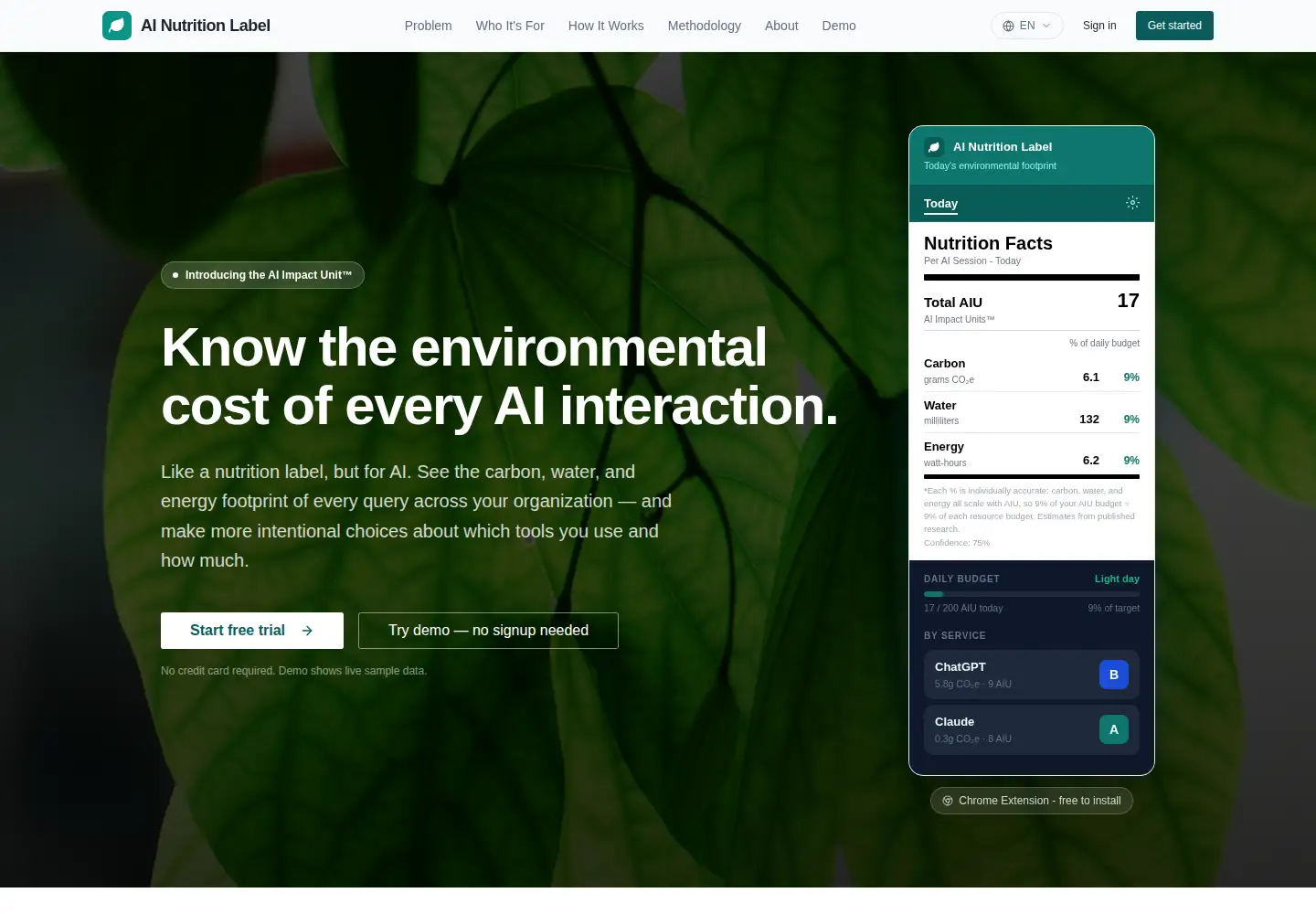Click the Energy 6.2 value

pyautogui.click(x=1091, y=461)
